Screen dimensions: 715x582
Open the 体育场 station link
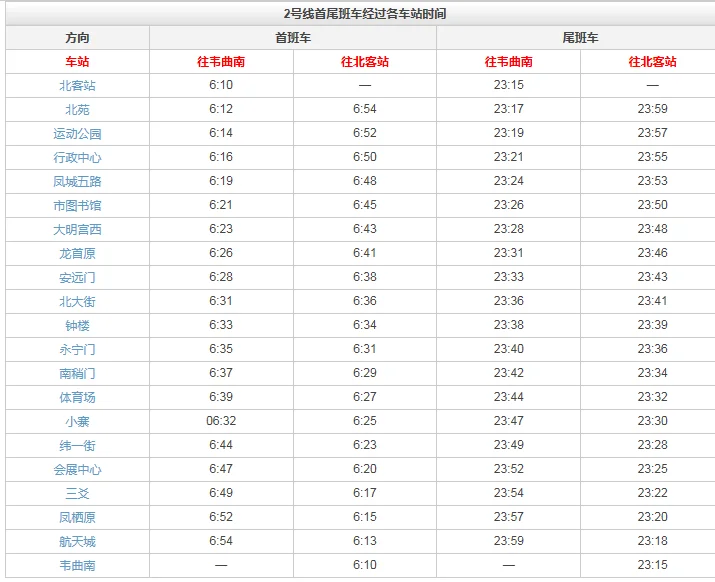(77, 397)
